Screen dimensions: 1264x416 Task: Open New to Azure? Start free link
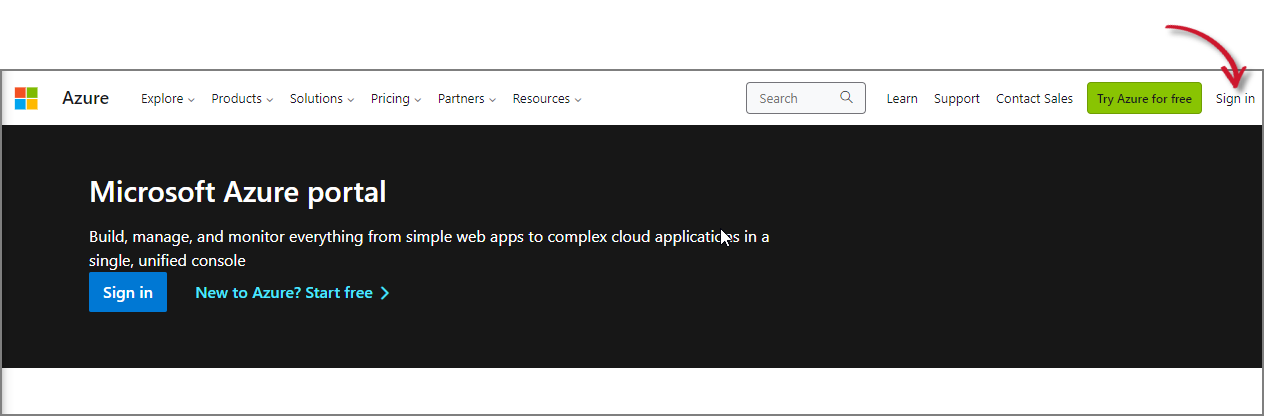[x=292, y=293]
